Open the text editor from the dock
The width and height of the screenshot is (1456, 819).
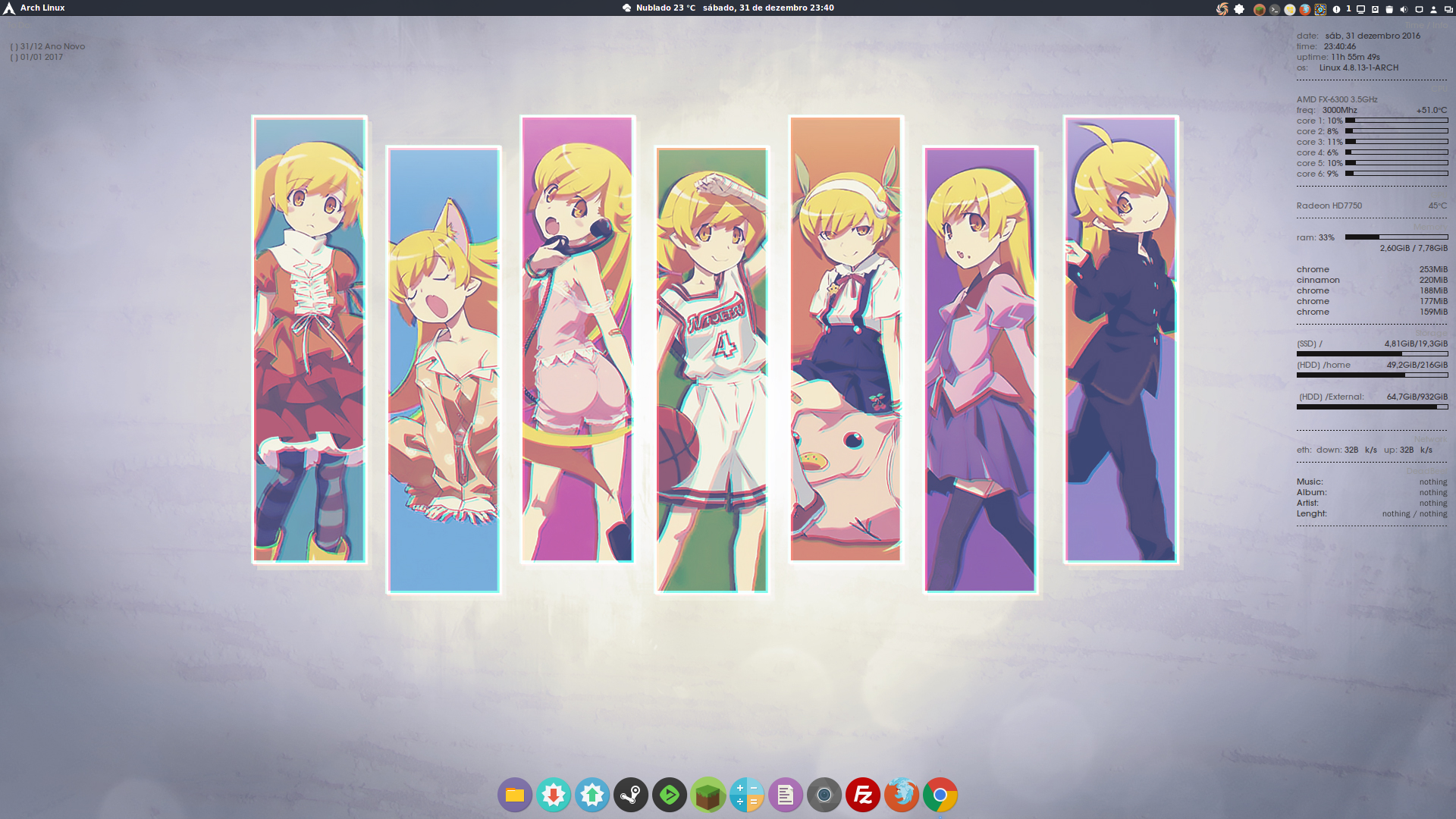pyautogui.click(x=786, y=795)
